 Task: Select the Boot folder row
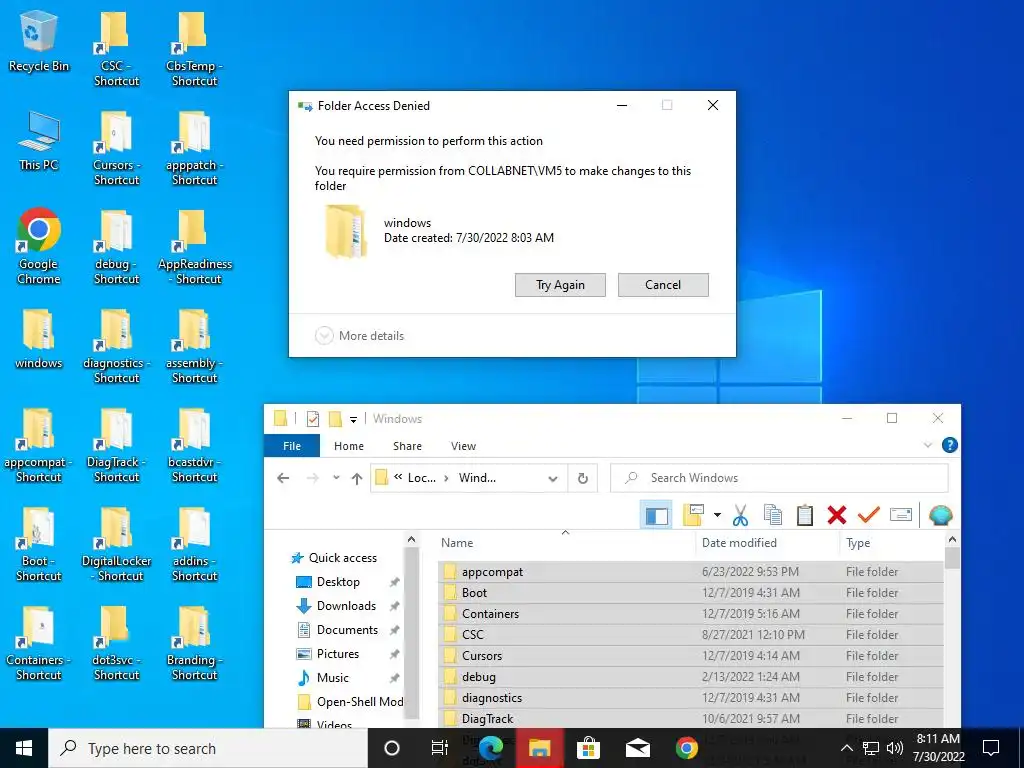[691, 592]
